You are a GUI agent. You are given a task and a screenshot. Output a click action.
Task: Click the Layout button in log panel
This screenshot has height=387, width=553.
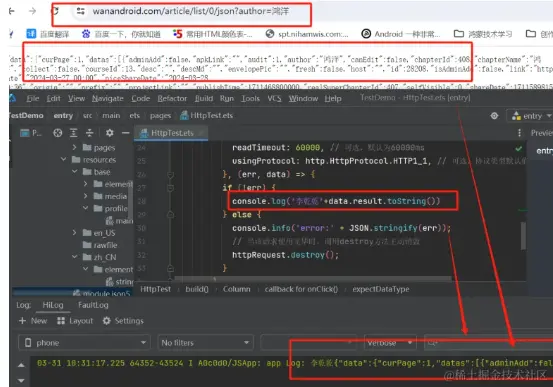[75, 321]
